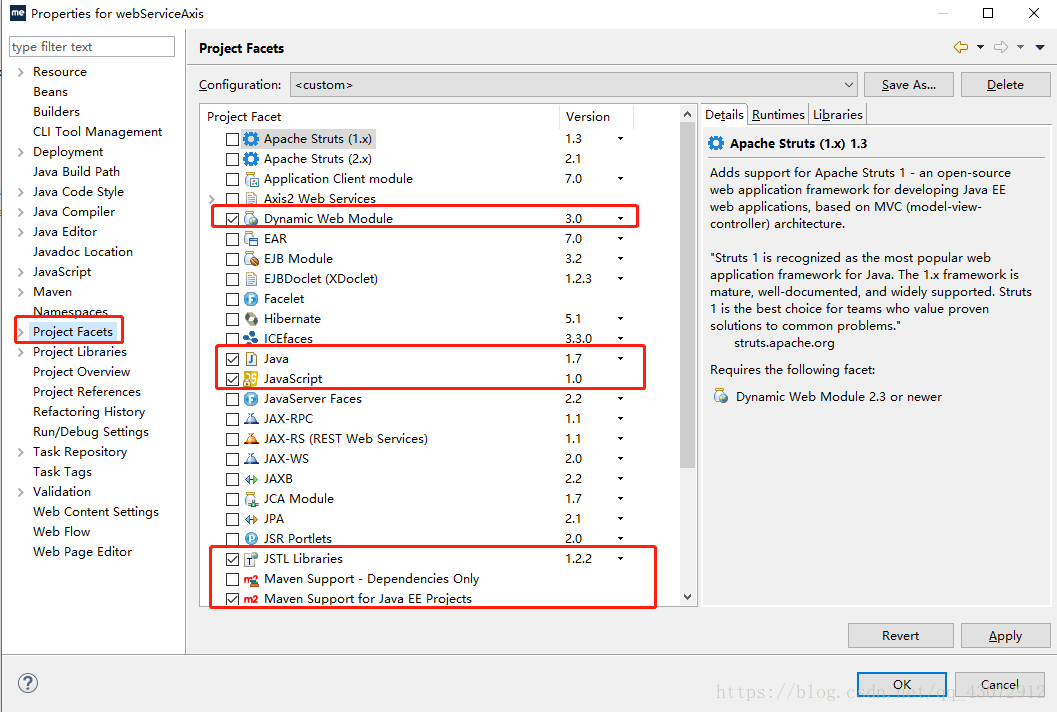Click the Java facet icon

(251, 359)
